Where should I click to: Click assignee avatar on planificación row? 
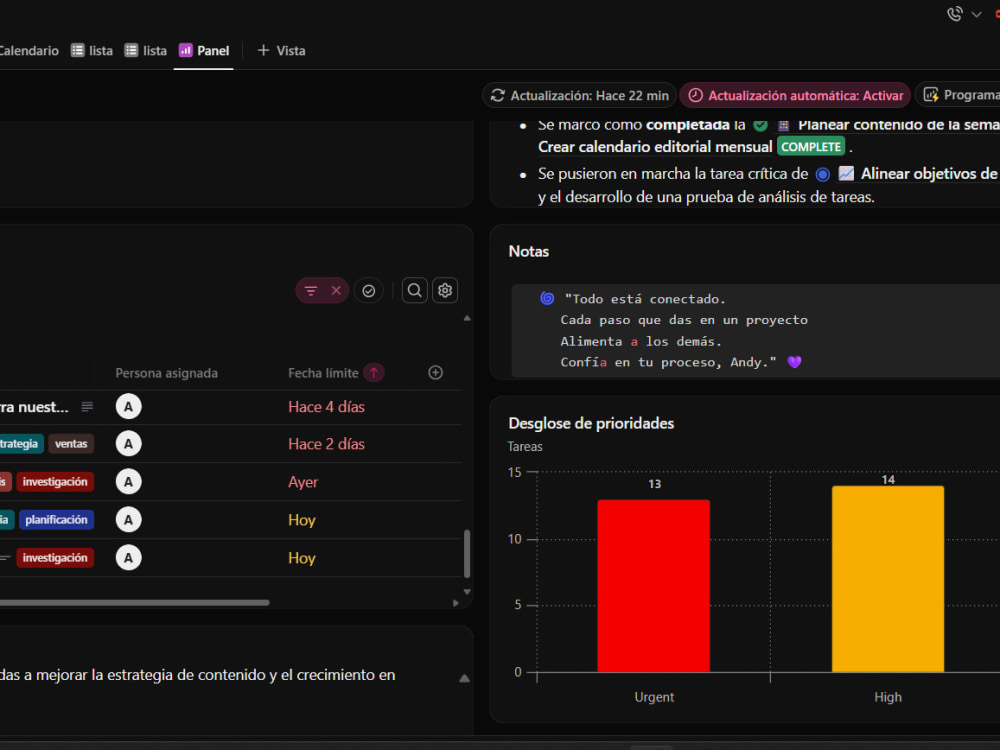(129, 520)
